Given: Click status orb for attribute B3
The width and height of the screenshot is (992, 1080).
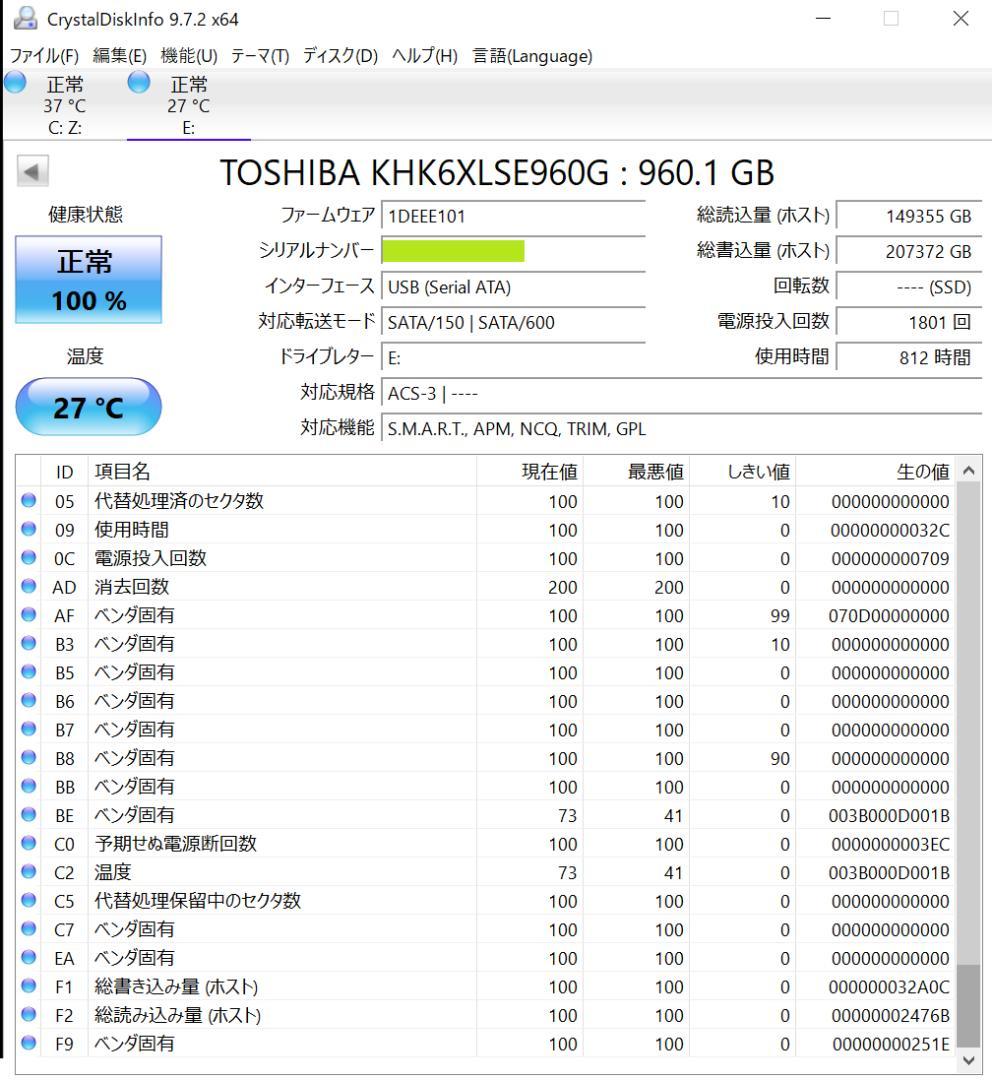Looking at the screenshot, I should 28,643.
